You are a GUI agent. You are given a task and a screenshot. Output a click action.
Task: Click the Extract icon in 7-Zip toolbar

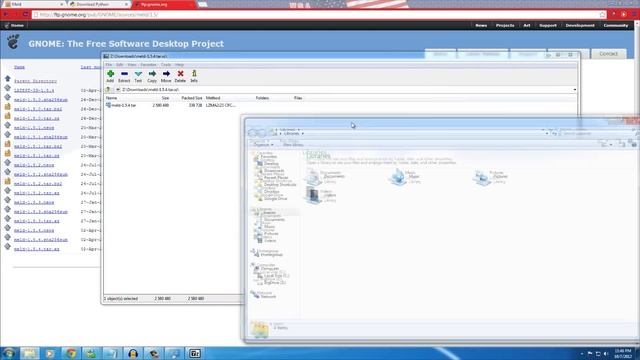pyautogui.click(x=124, y=73)
